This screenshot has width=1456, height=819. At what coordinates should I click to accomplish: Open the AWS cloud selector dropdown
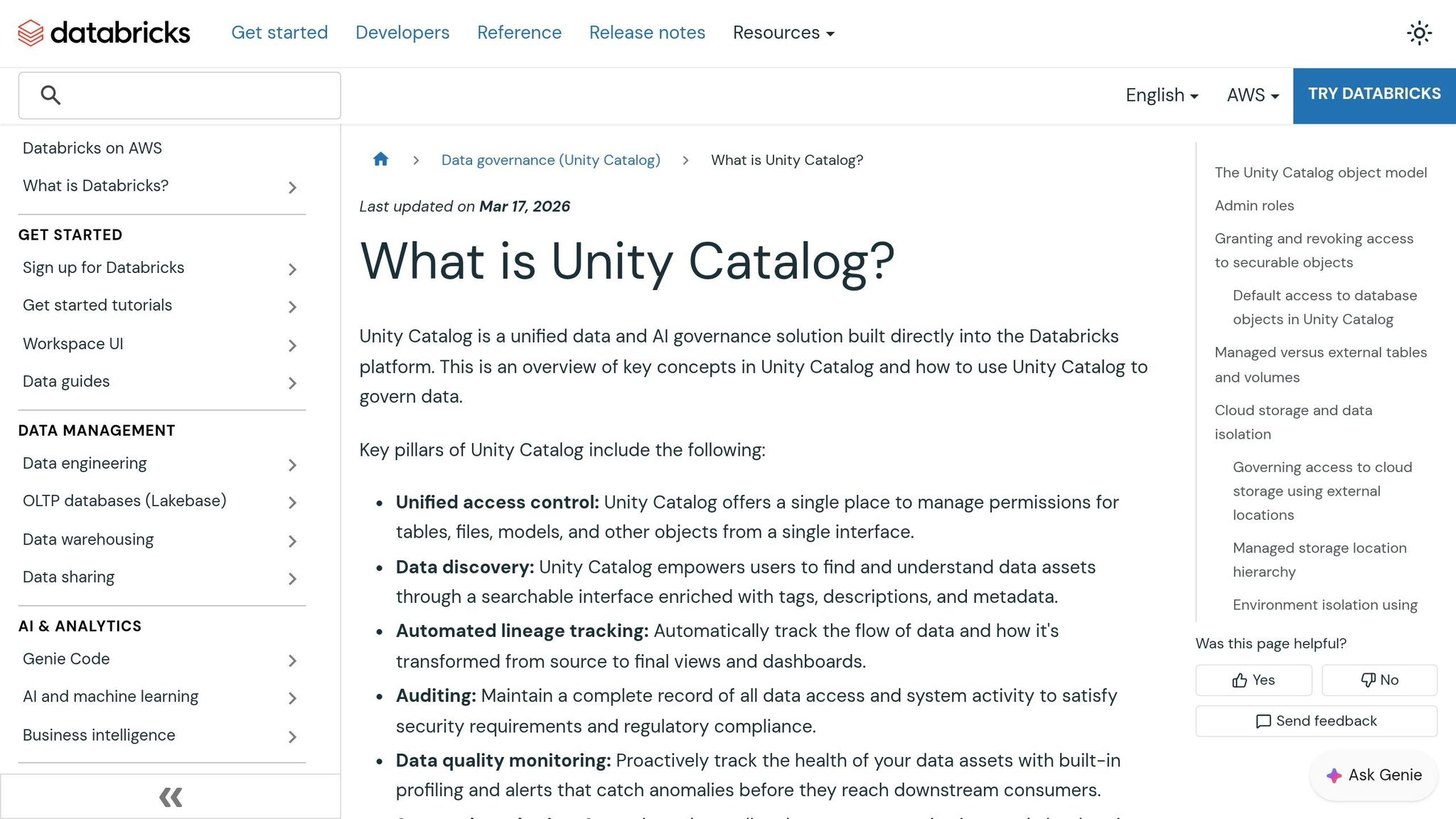[x=1251, y=95]
